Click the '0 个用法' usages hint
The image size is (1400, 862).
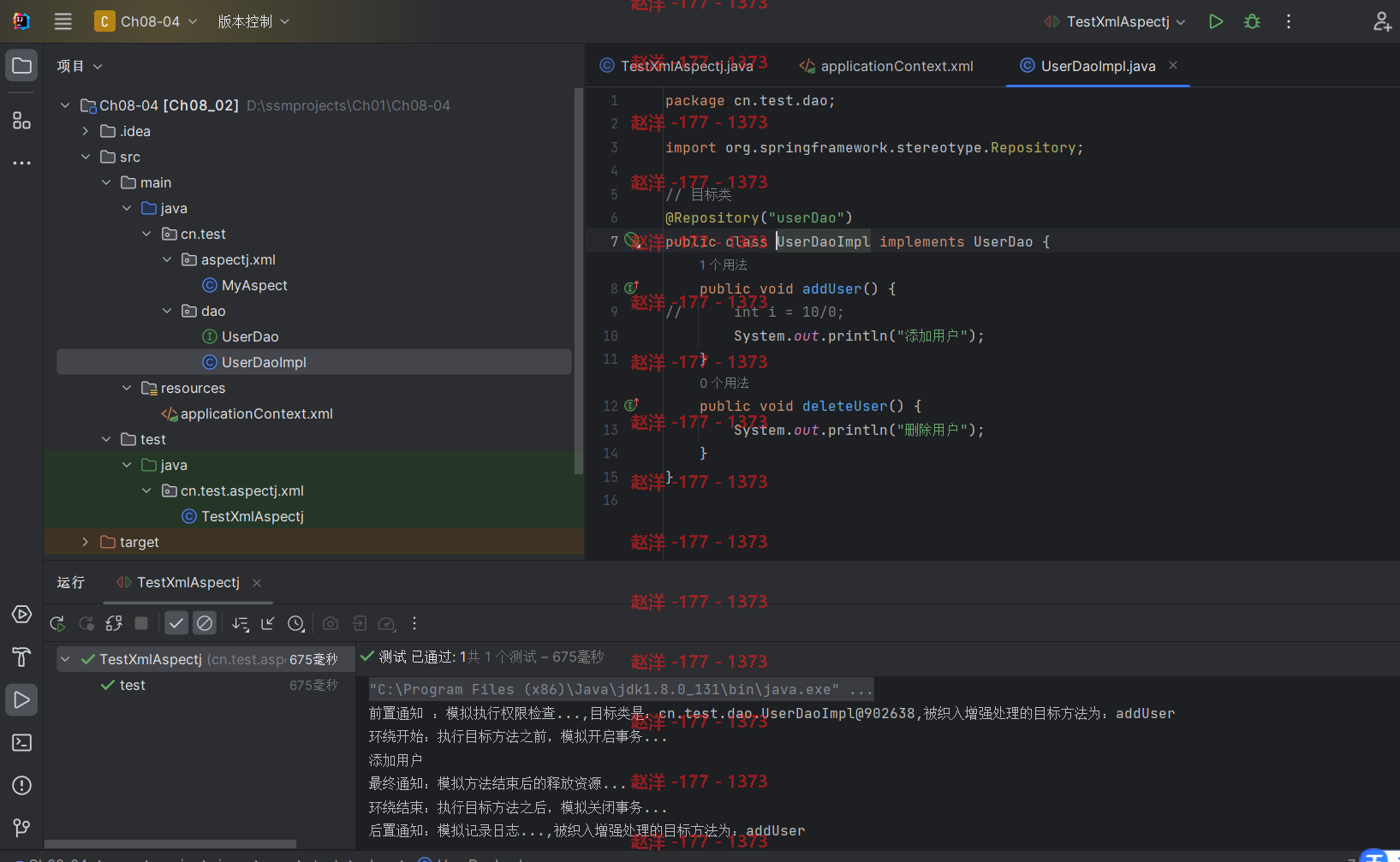click(x=724, y=383)
